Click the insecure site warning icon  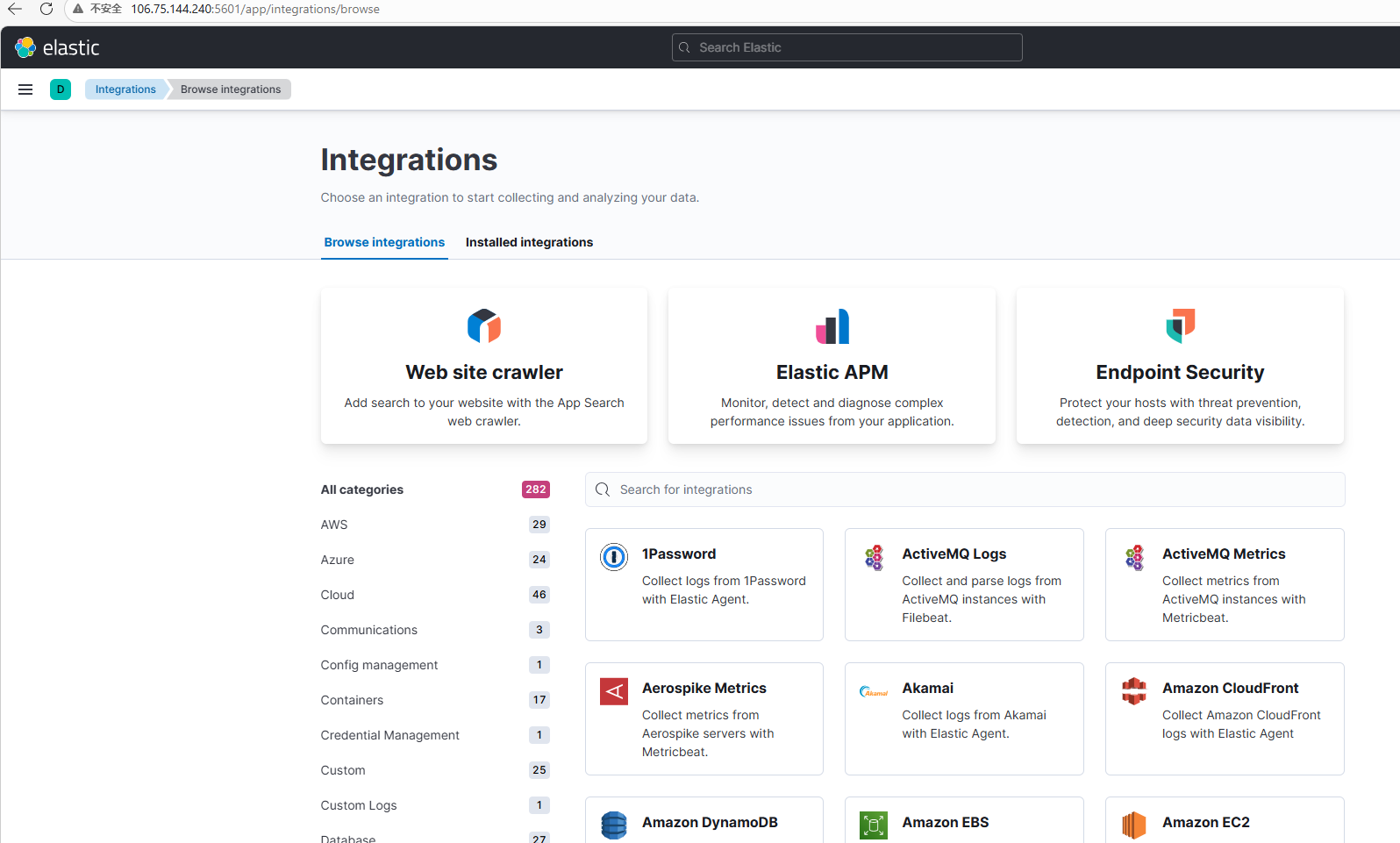tap(78, 9)
